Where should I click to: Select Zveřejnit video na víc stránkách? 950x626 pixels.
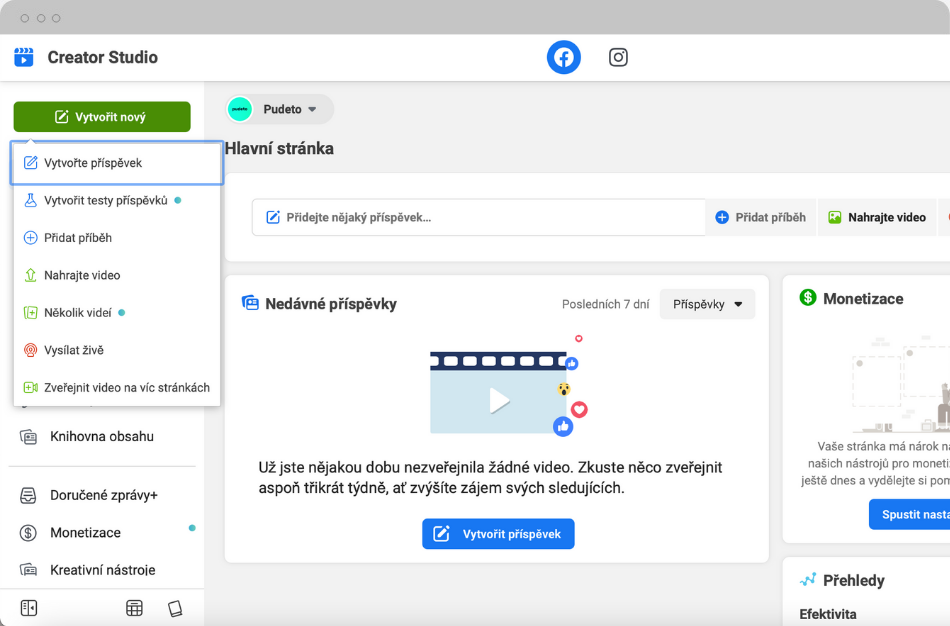click(117, 388)
